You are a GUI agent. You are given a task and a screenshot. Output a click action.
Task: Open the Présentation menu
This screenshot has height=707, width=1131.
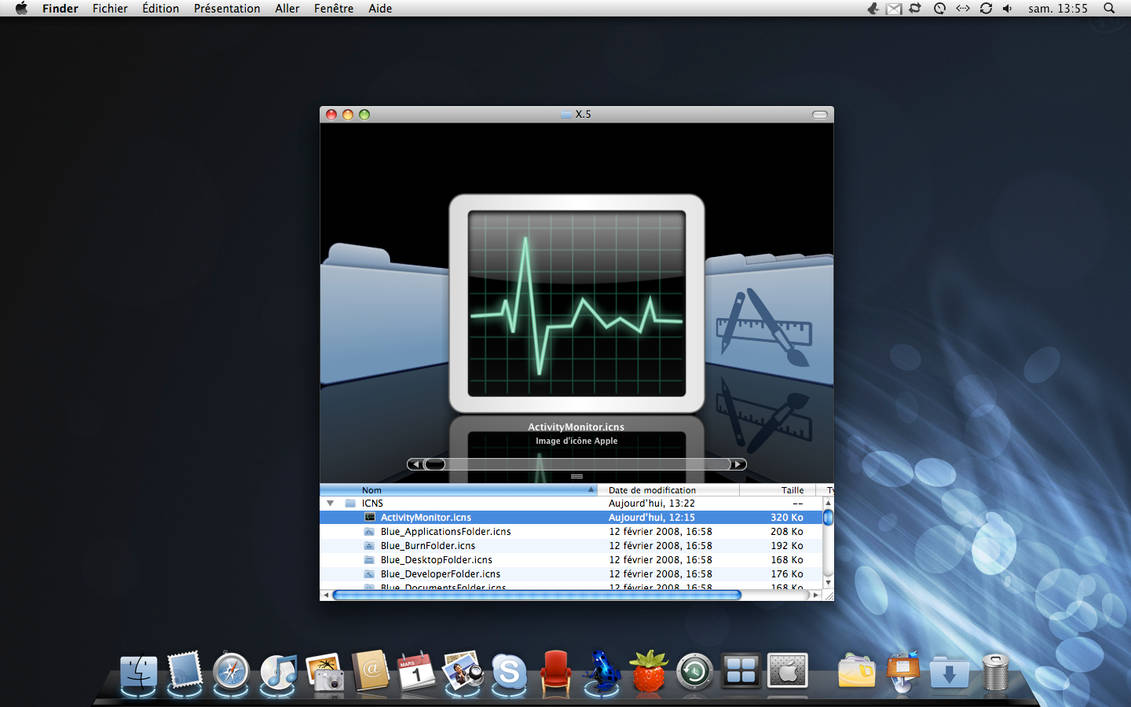pos(226,9)
